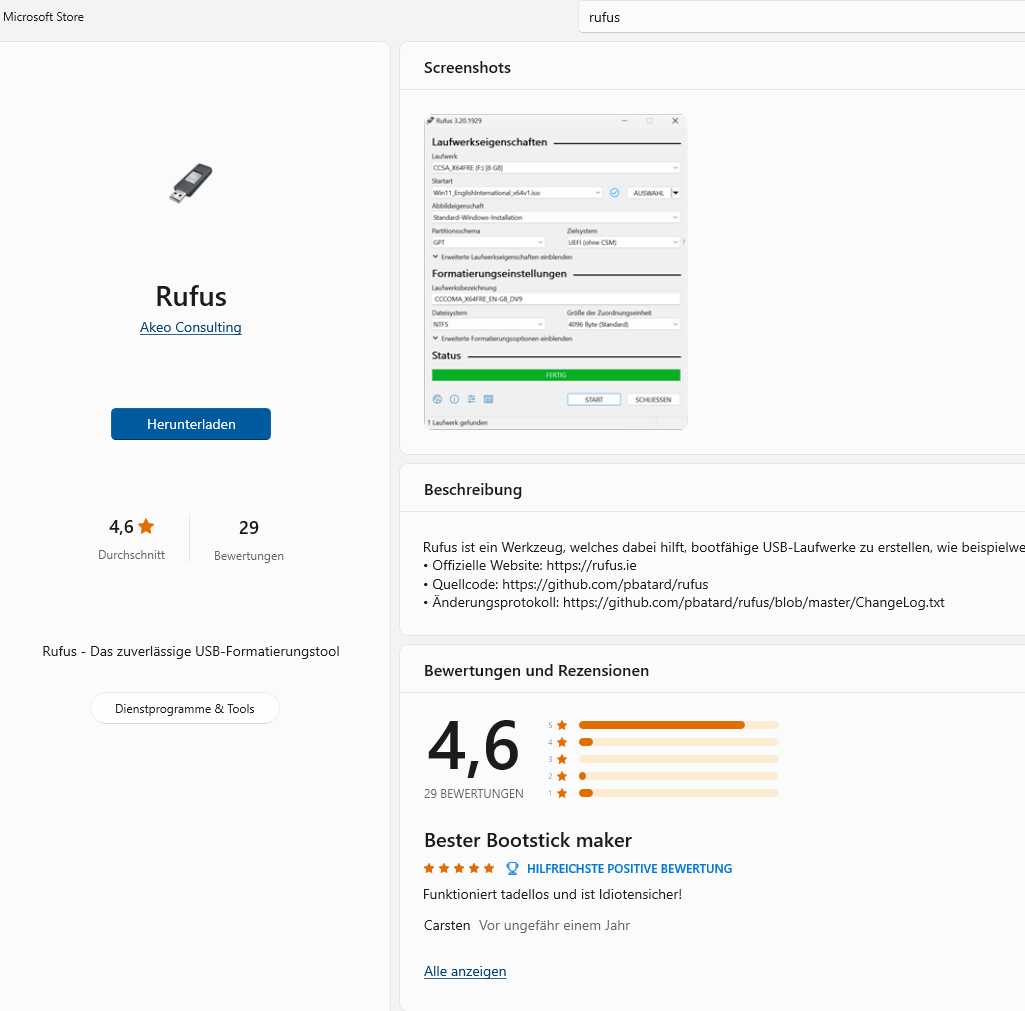1025x1011 pixels.
Task: Open the Dateisystem NTFS dropdown in the screenshot
Action: pyautogui.click(x=488, y=324)
